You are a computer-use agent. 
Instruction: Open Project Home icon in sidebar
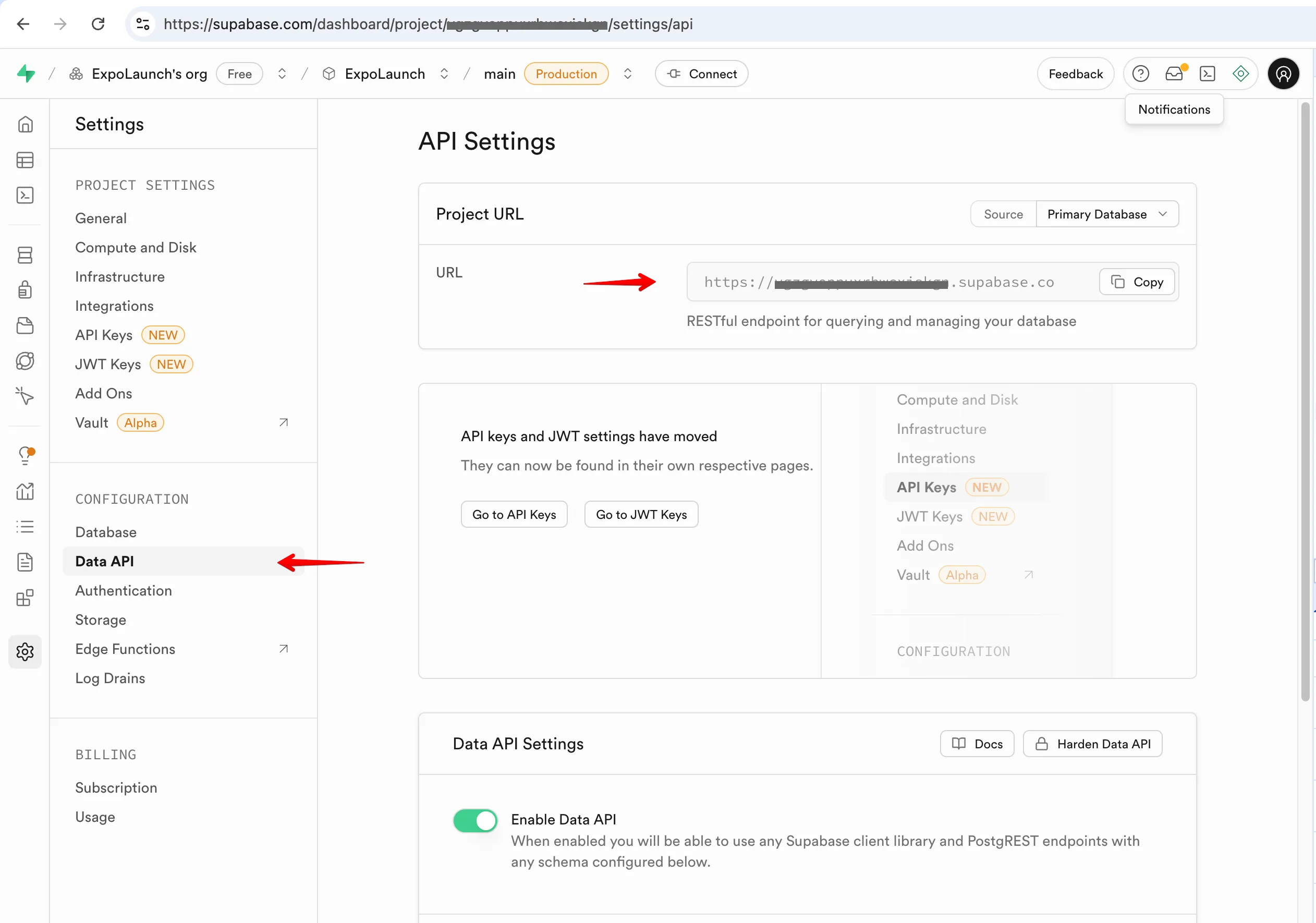click(x=25, y=125)
